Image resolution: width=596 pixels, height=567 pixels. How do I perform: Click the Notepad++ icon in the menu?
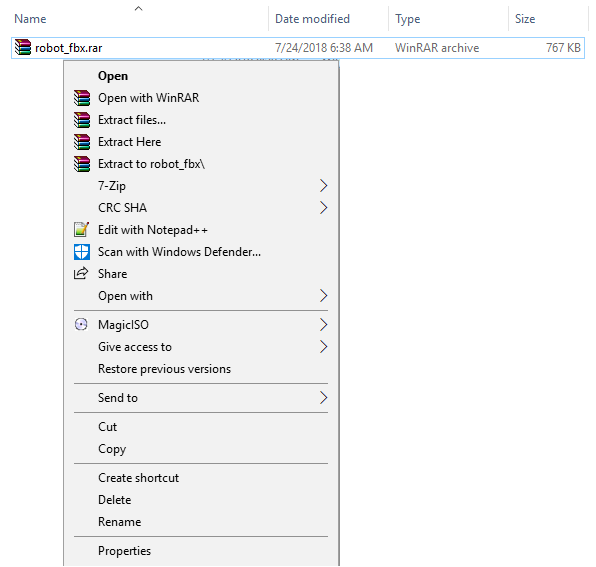point(82,230)
